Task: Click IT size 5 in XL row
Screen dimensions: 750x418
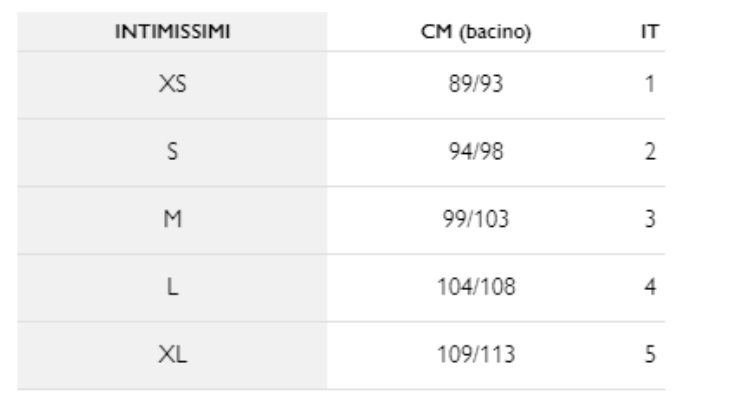Action: click(650, 356)
